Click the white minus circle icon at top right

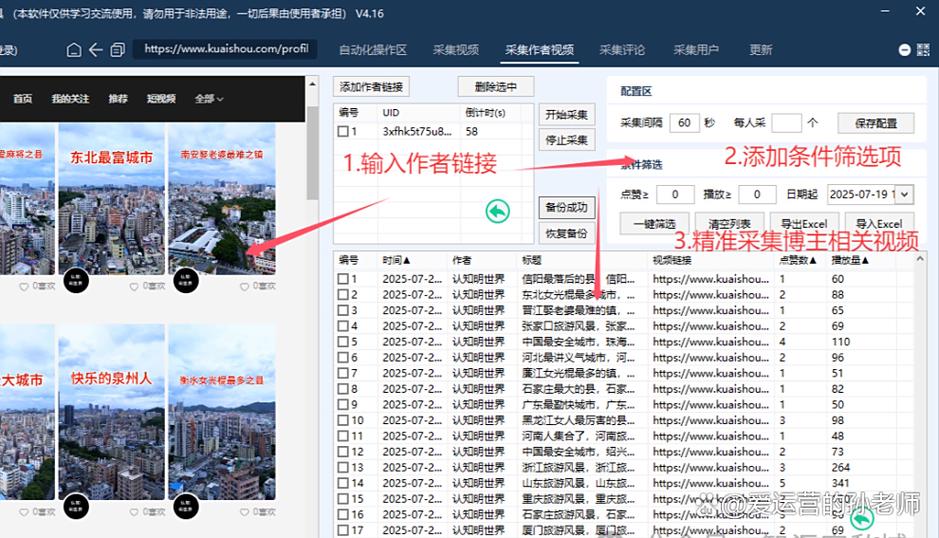coord(904,50)
